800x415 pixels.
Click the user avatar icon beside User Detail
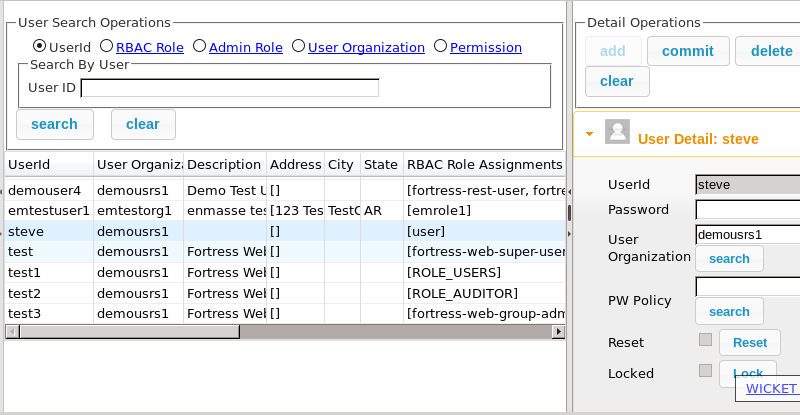[x=617, y=132]
